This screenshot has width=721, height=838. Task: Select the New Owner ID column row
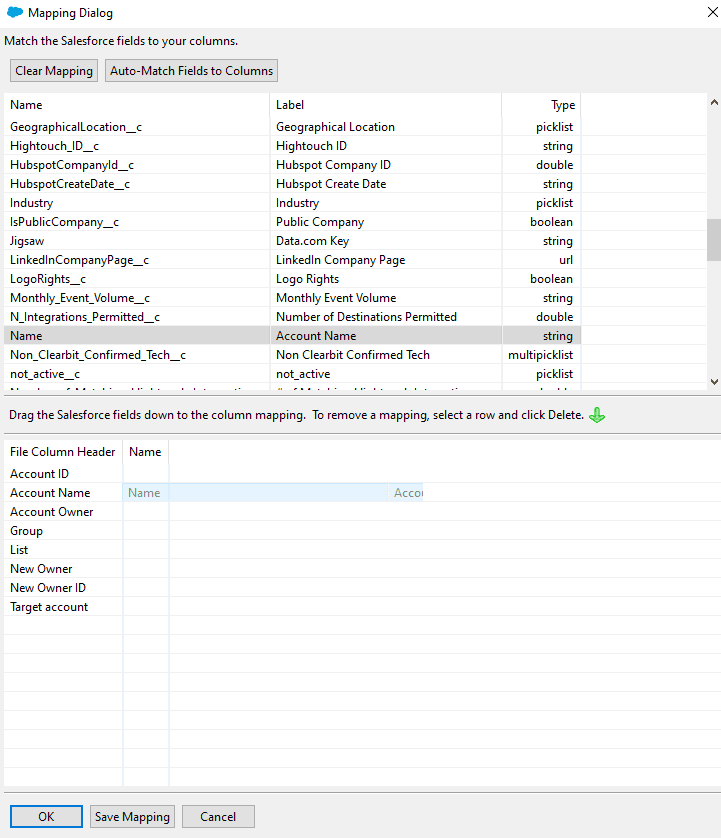(x=48, y=588)
